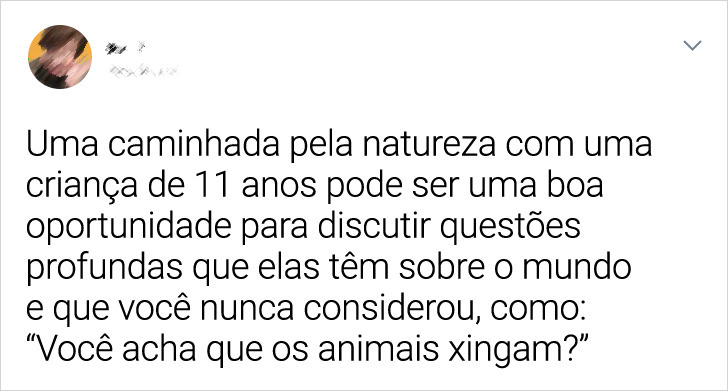Click the word "nunca" in fifth line
728x391 pixels.
click(247, 309)
